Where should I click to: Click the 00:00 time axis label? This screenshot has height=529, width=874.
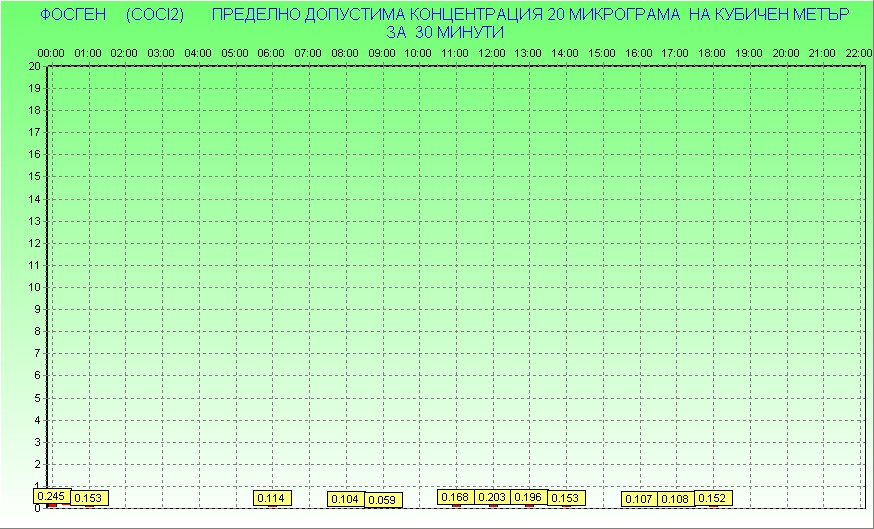click(x=51, y=54)
